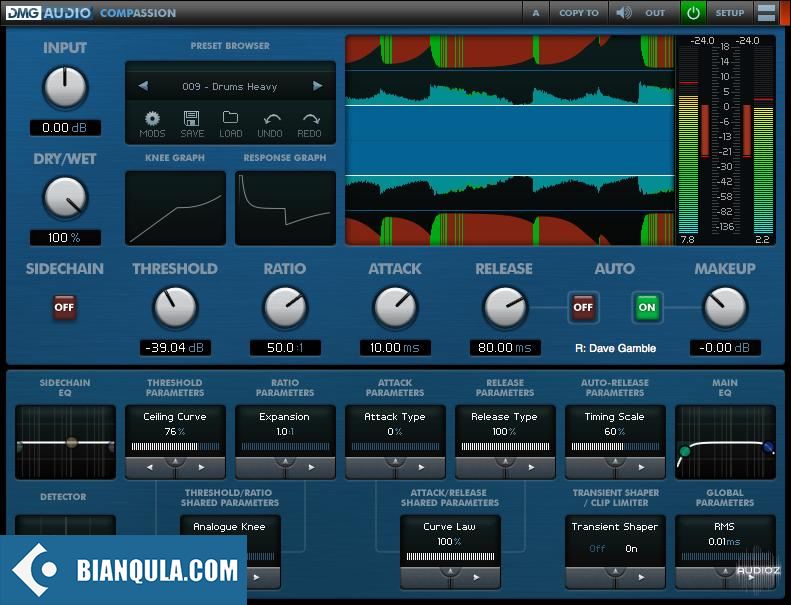Toggle the AUTO release OFF button
The height and width of the screenshot is (605, 791).
click(583, 307)
